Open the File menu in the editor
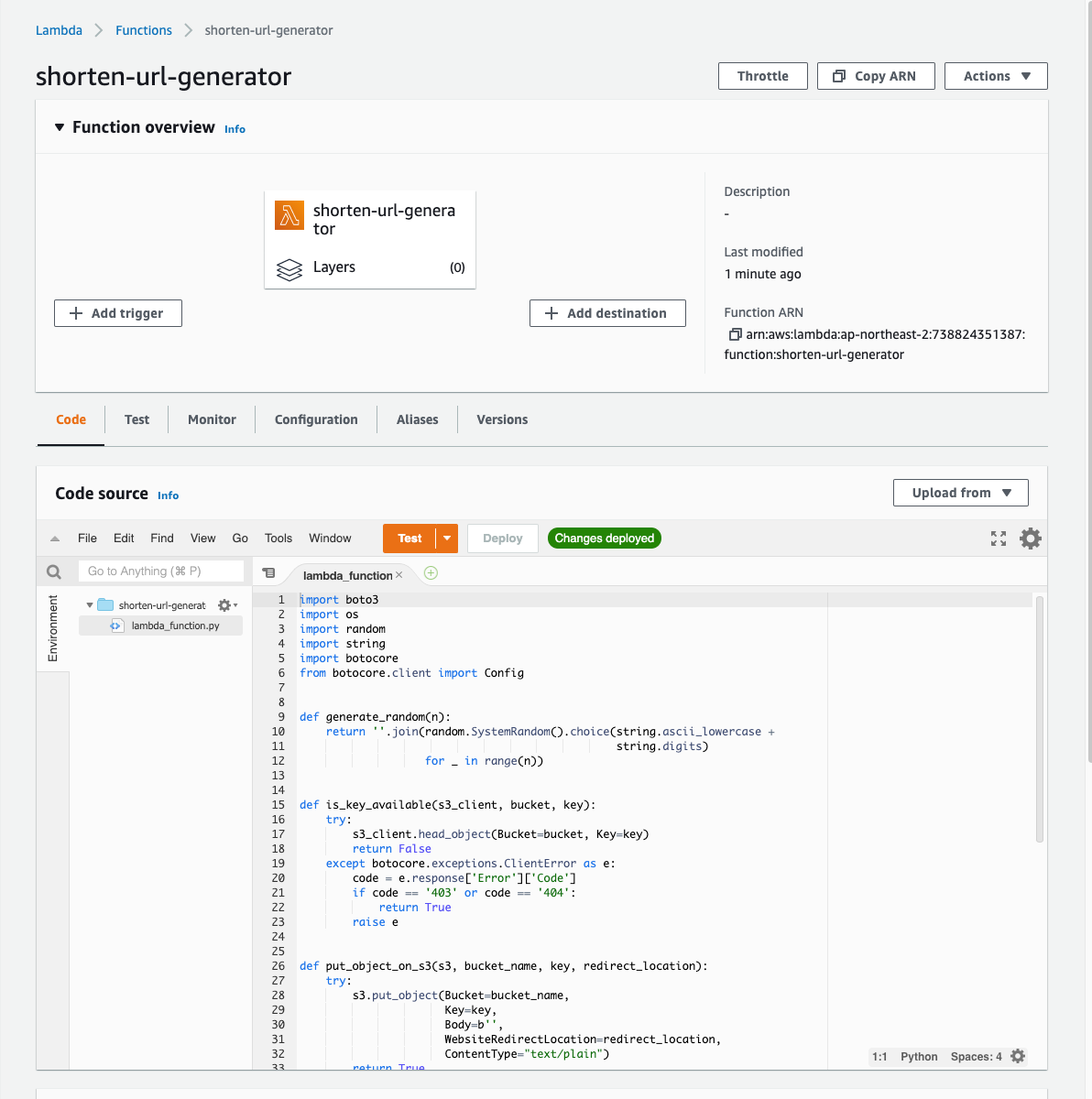The image size is (1092, 1099). (87, 539)
